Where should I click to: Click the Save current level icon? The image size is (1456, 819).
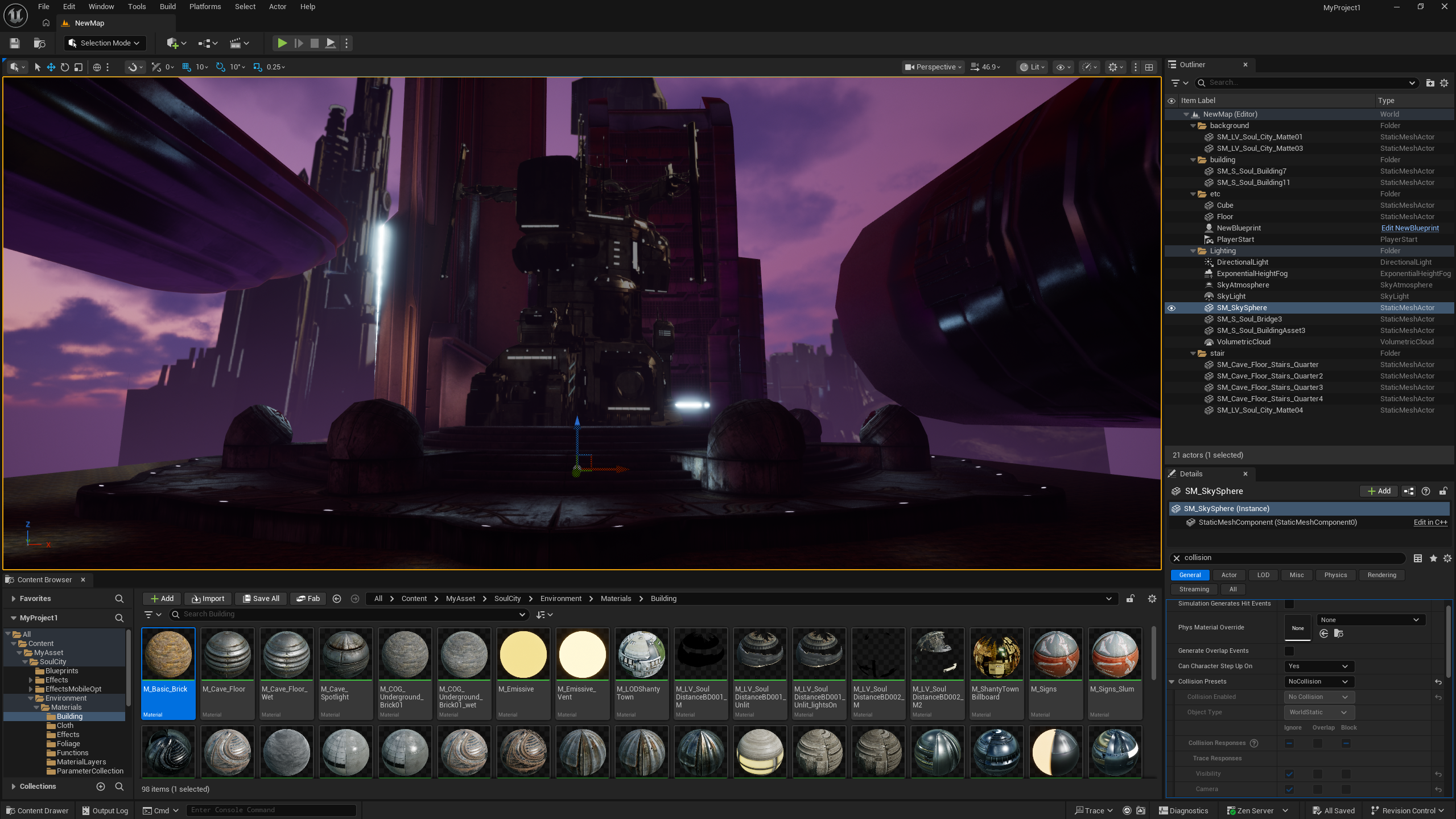click(x=15, y=43)
